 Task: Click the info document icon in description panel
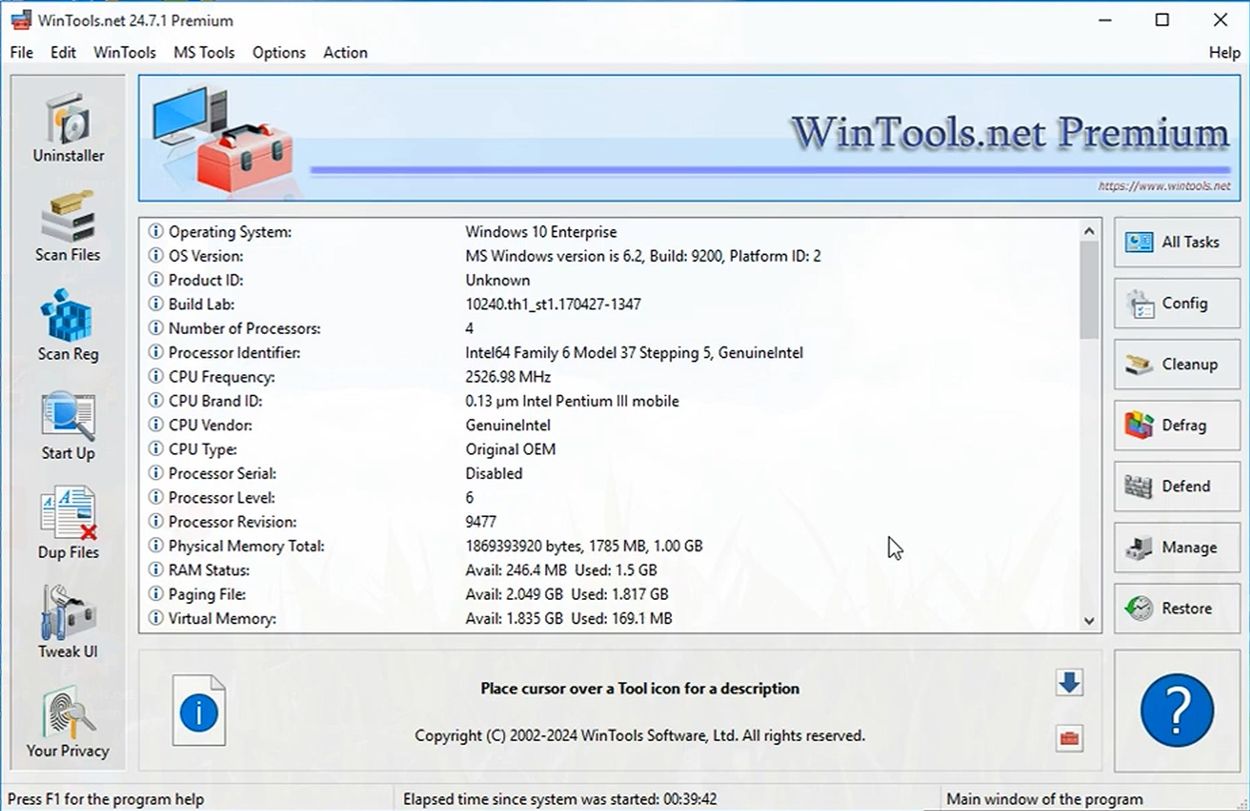click(x=198, y=710)
